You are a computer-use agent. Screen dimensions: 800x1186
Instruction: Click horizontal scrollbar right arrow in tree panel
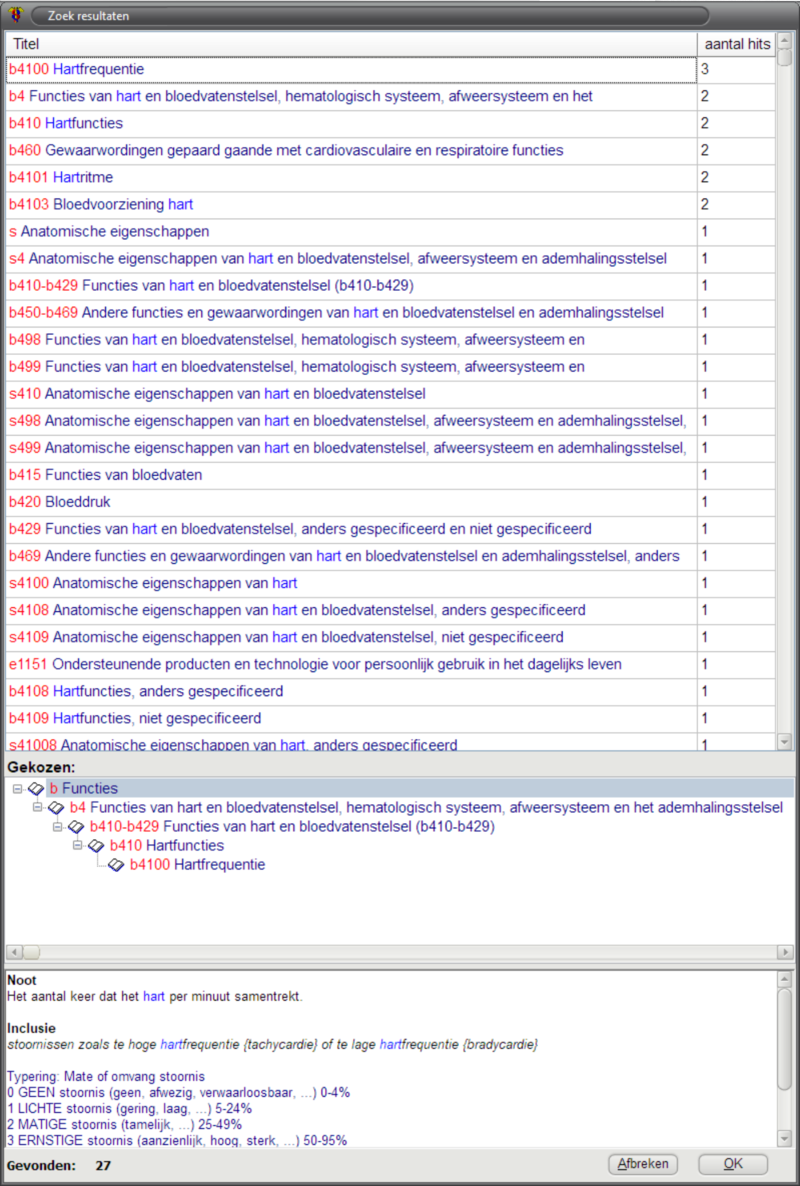pyautogui.click(x=786, y=953)
